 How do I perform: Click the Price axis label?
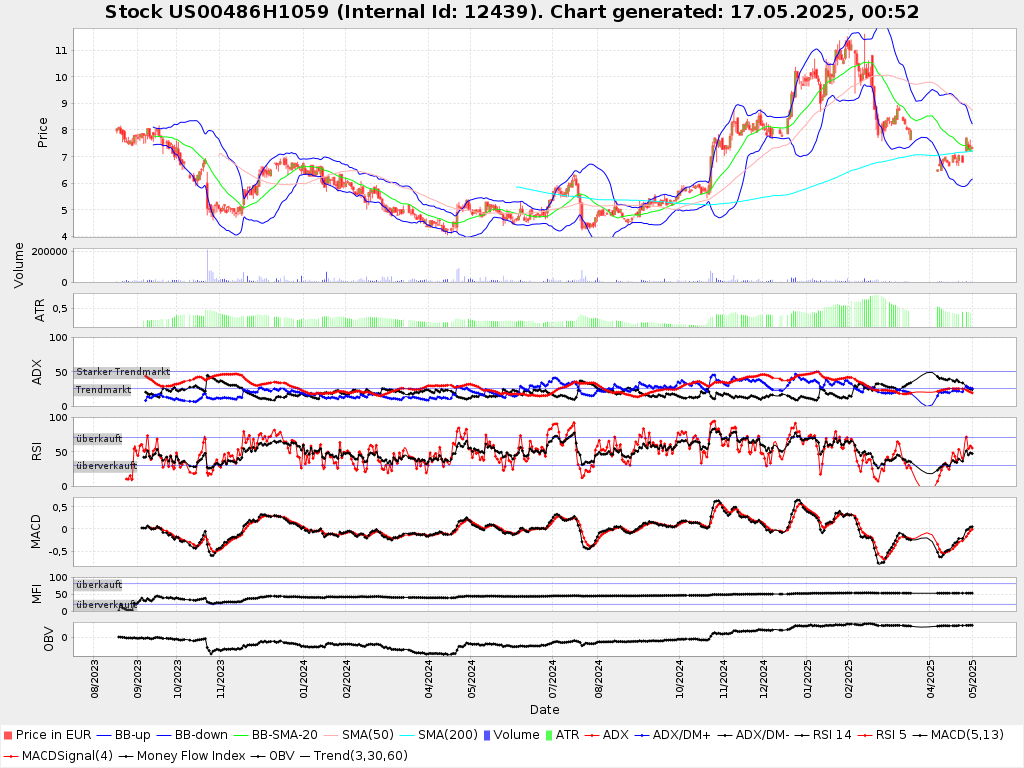[x=43, y=133]
